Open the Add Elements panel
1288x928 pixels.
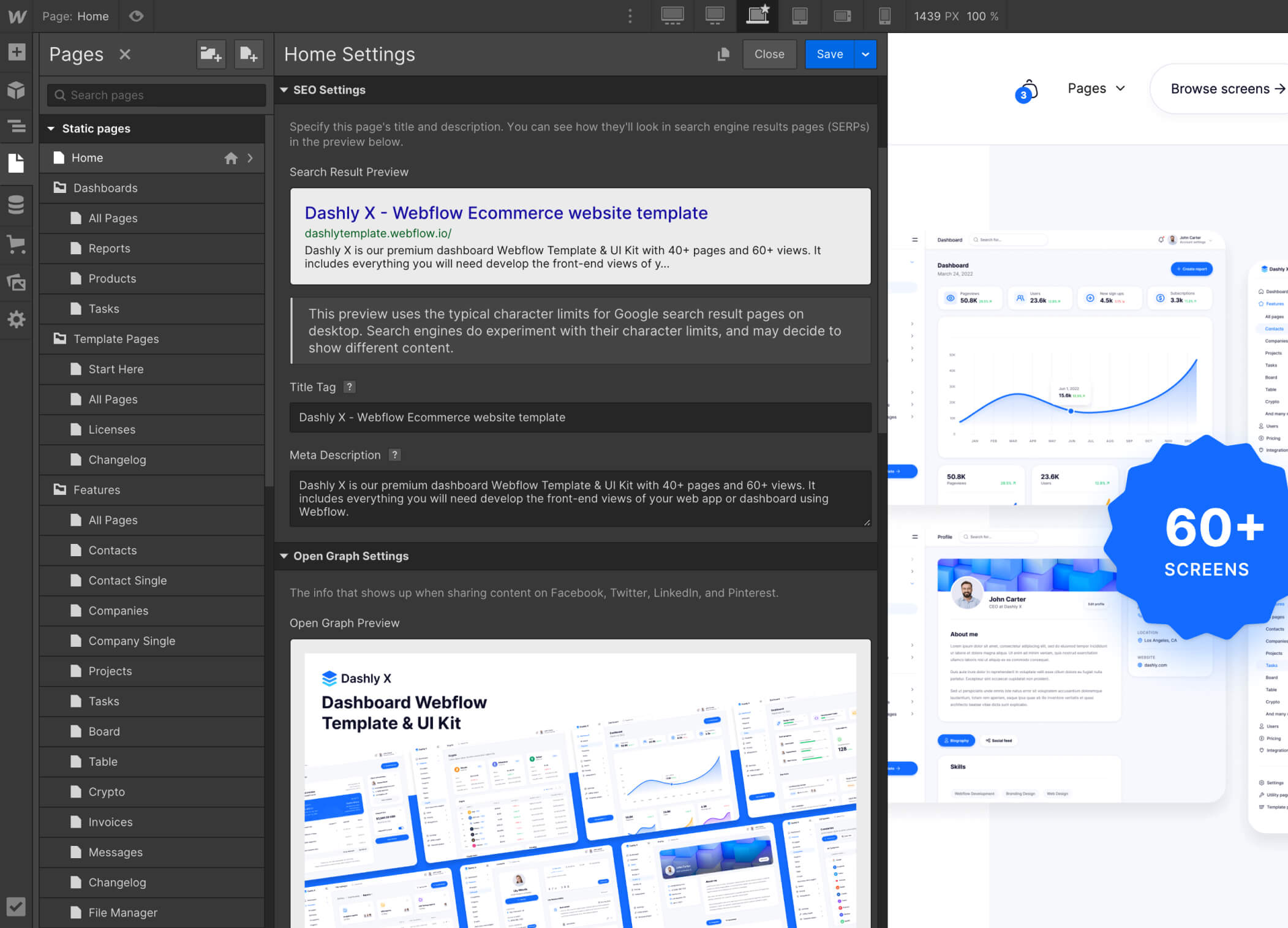(17, 53)
